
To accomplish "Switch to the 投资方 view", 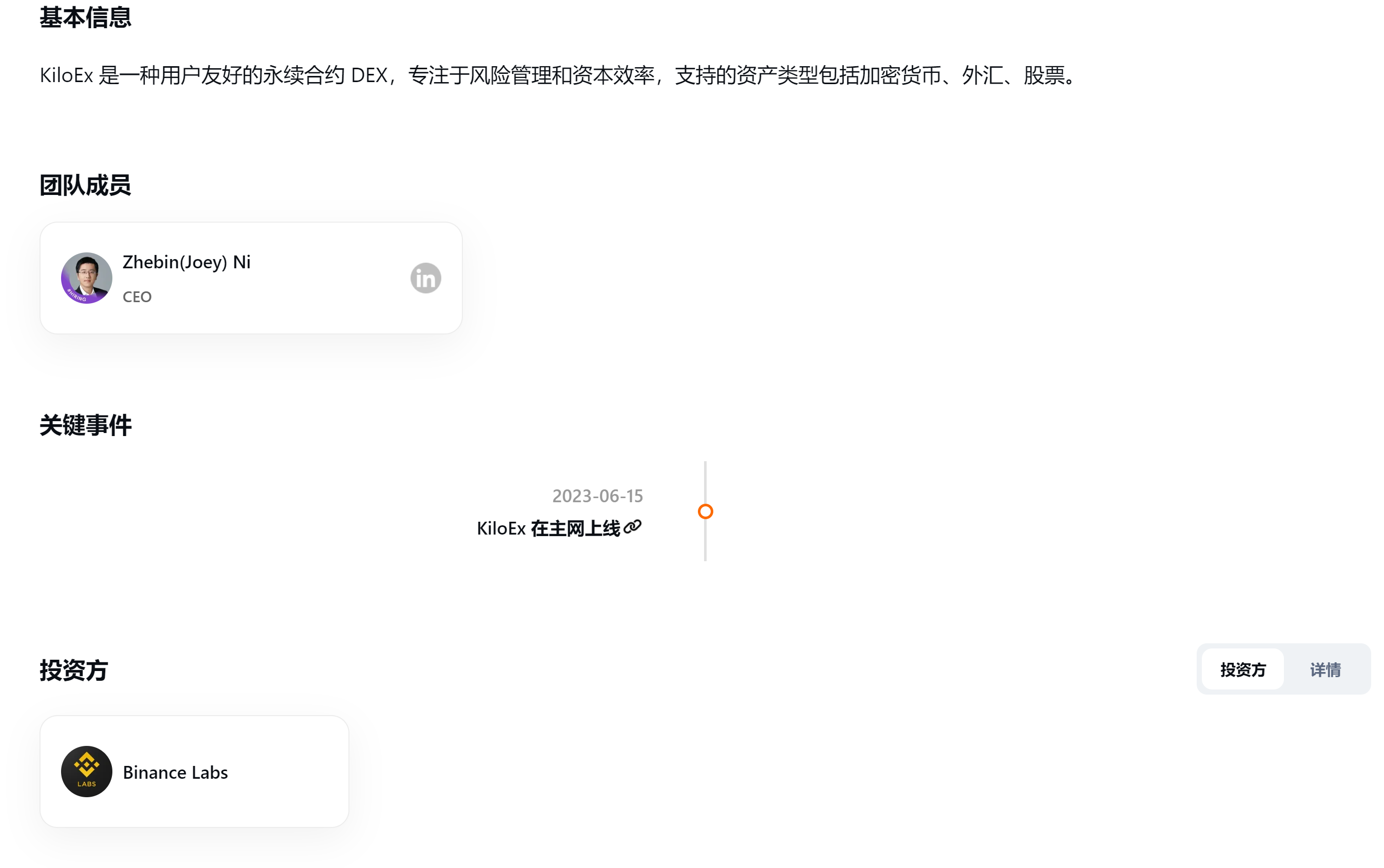I will tap(1242, 668).
